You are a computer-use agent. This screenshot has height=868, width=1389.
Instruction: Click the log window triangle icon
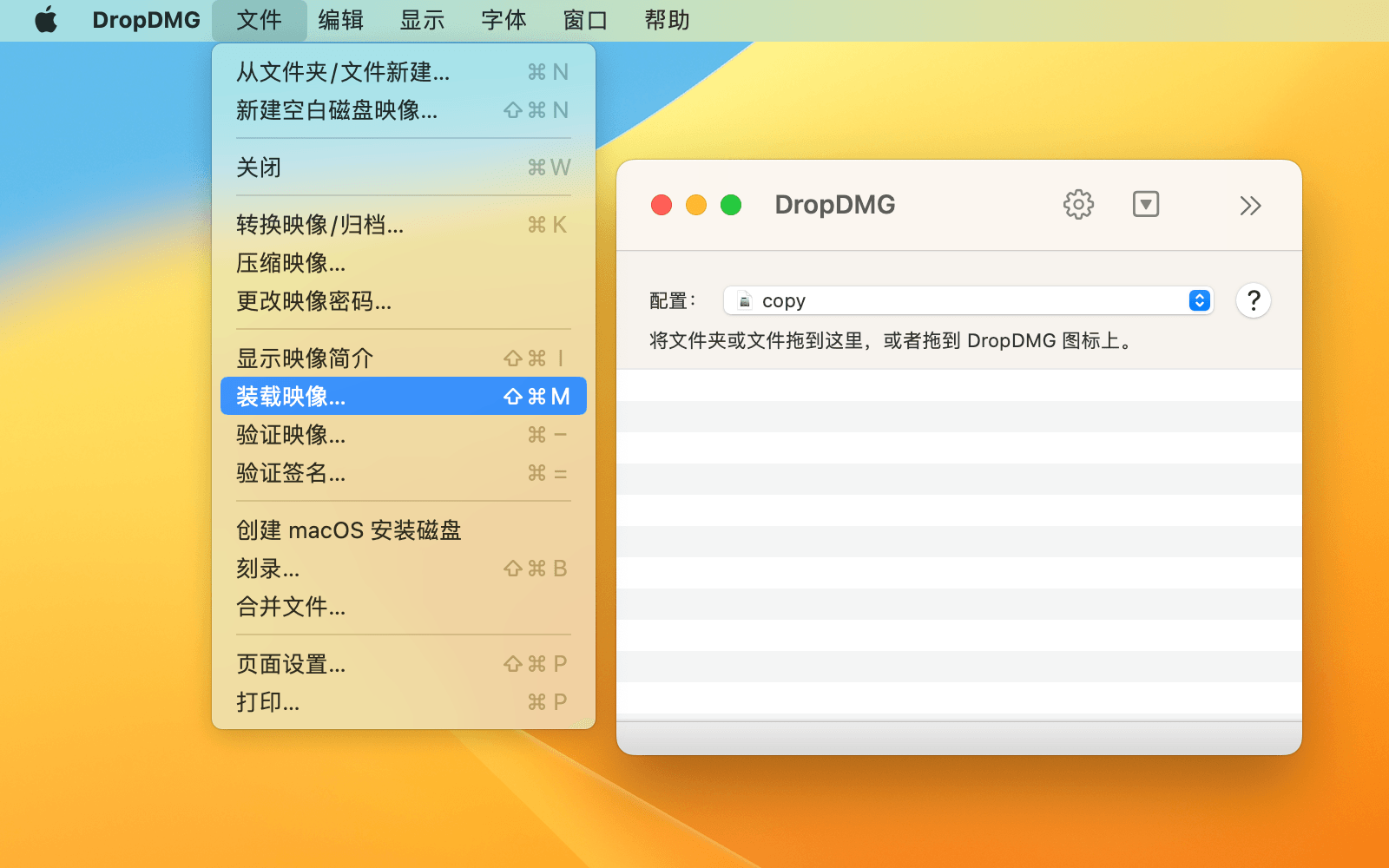[x=1146, y=205]
